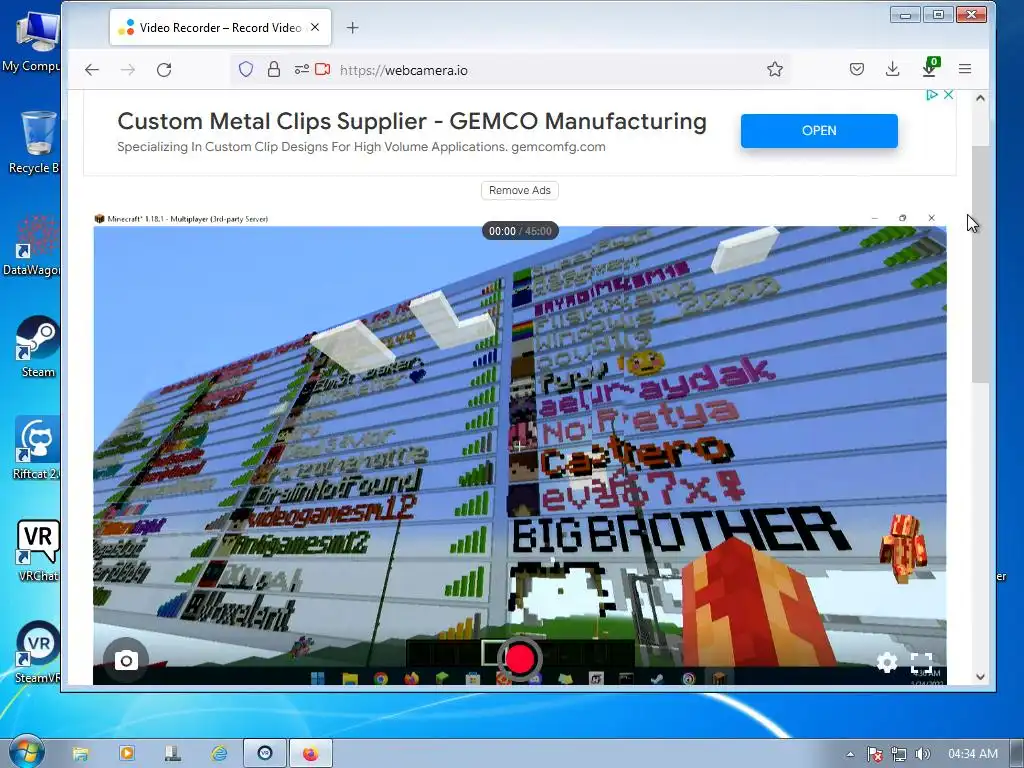Close the ad with the X icon

(948, 95)
